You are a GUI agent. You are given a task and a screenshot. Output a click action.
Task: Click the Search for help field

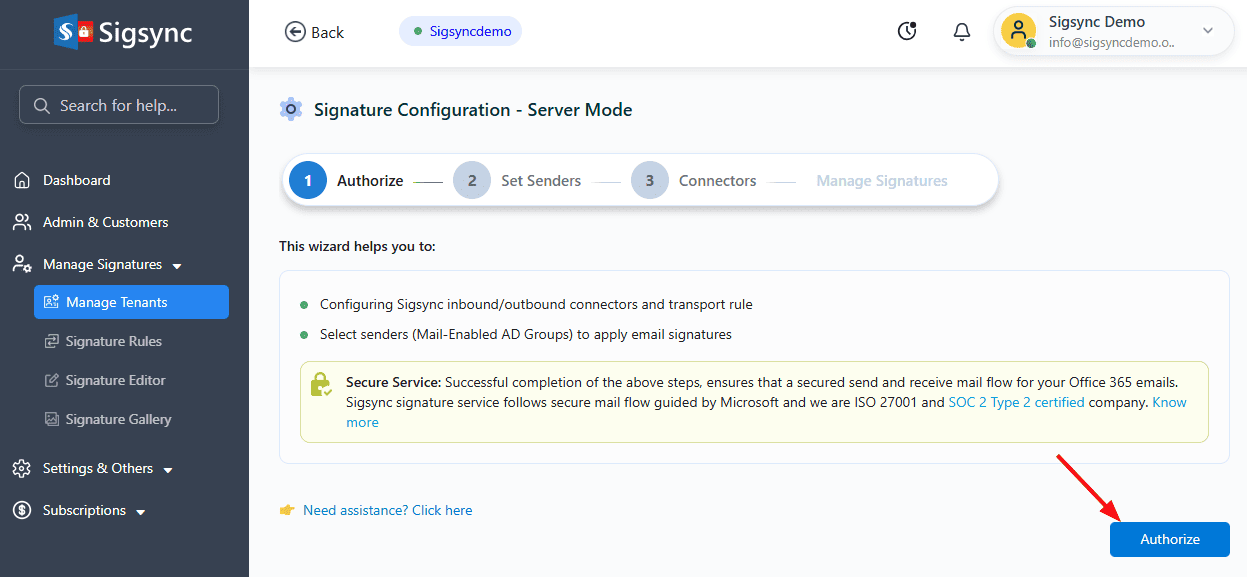(119, 105)
